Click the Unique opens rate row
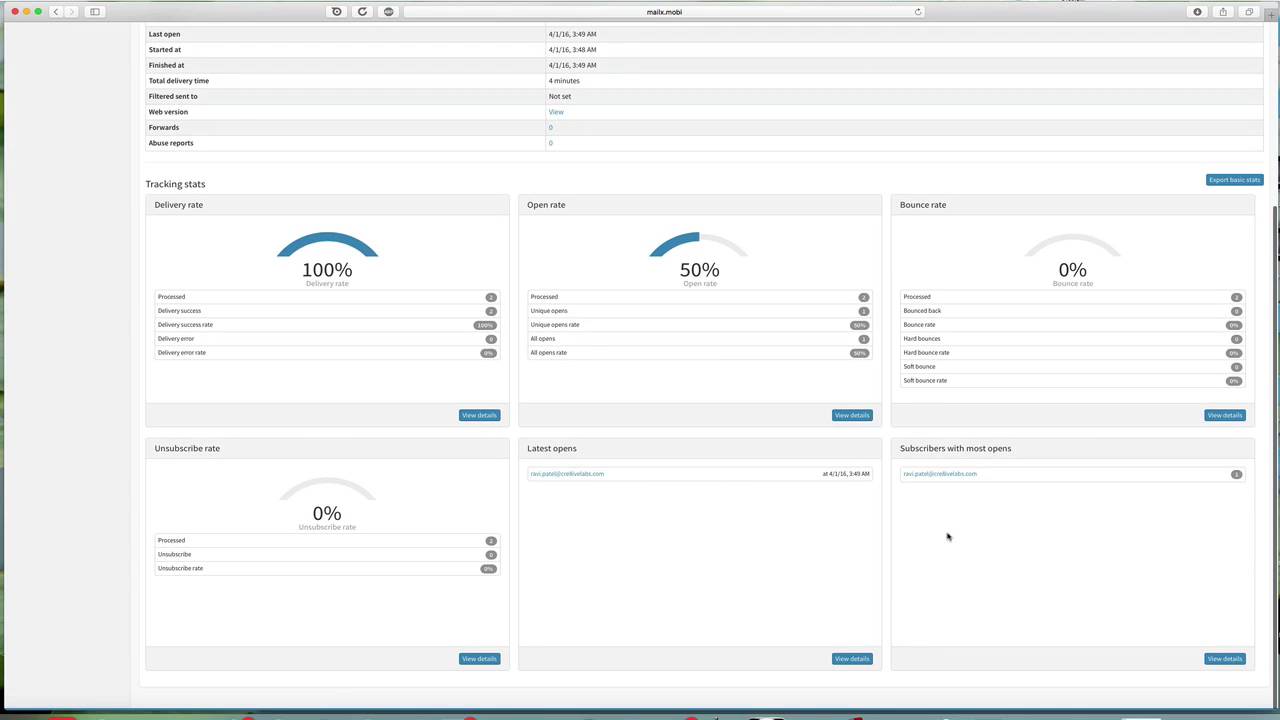This screenshot has height=720, width=1280. [x=700, y=325]
